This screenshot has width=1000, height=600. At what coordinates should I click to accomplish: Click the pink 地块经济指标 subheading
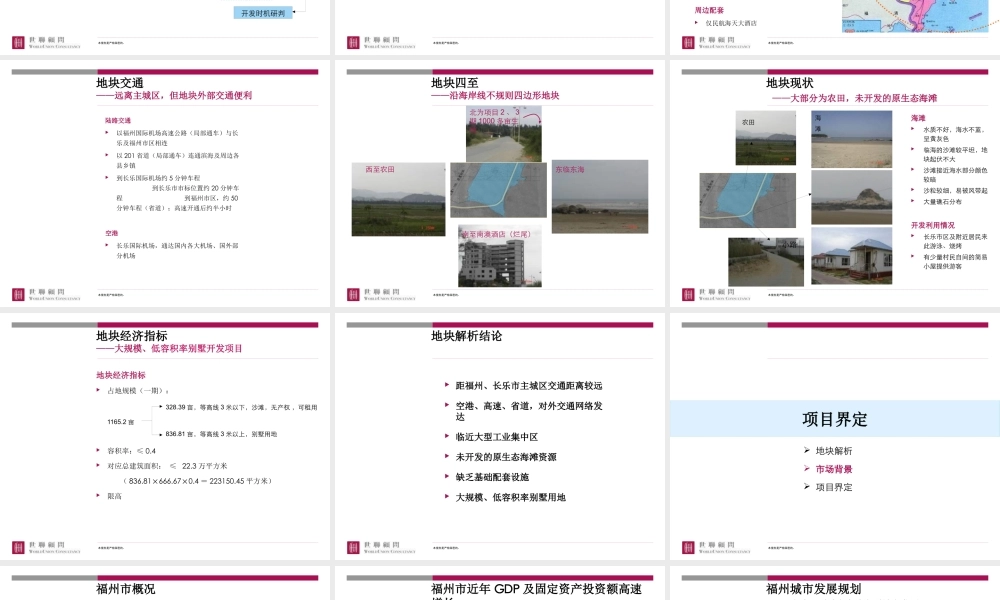(121, 376)
